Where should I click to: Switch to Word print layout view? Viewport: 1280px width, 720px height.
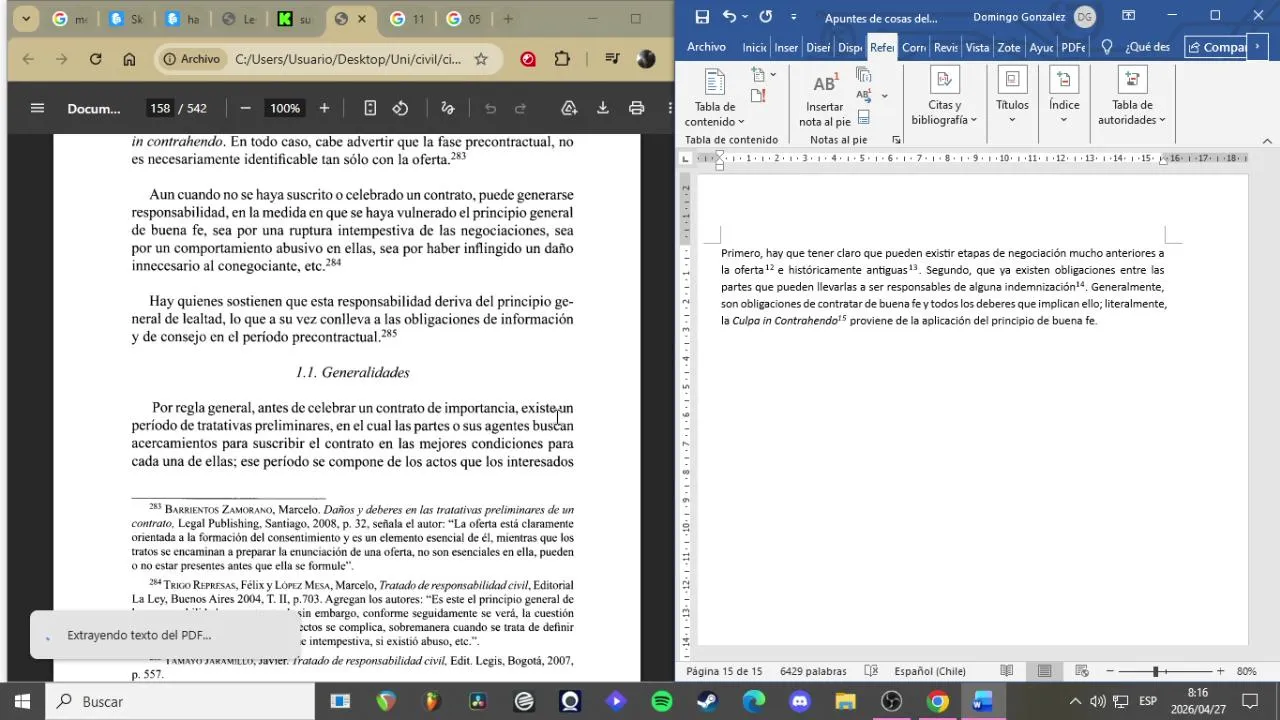point(1044,671)
